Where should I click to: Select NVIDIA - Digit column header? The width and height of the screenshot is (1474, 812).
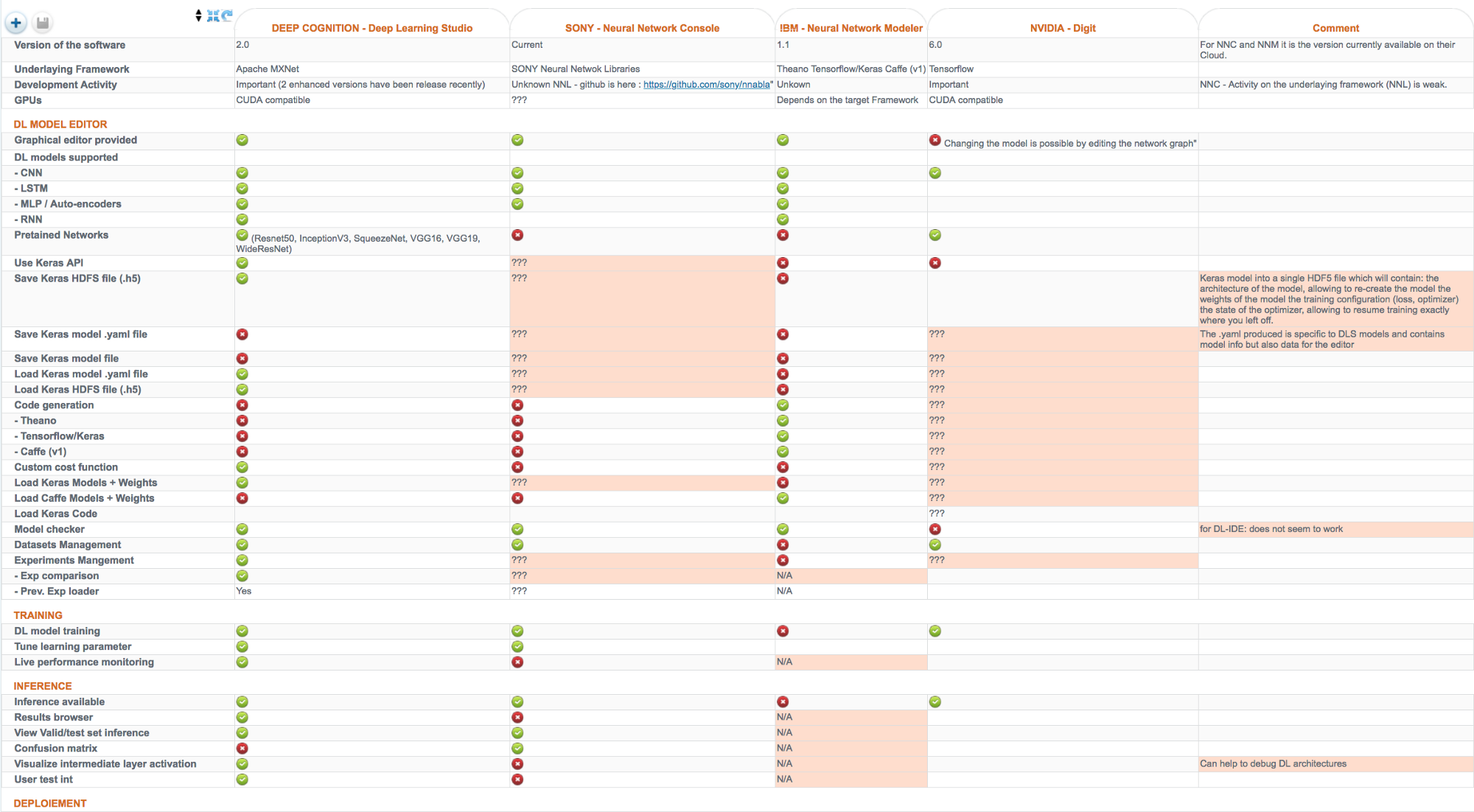click(1063, 28)
